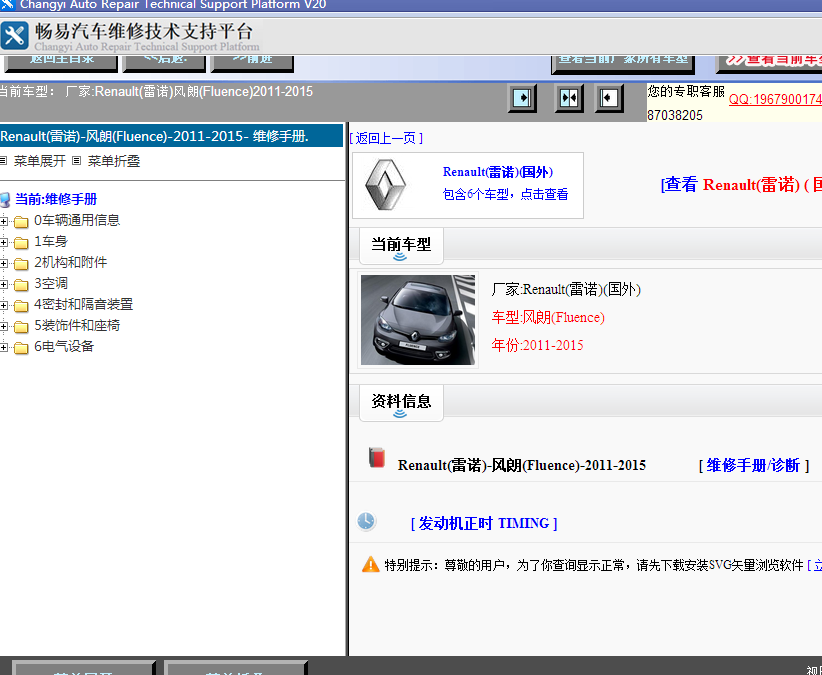This screenshot has height=675, width=822.
Task: Click the 菜单展开 expand-all icon
Action: coord(3,160)
